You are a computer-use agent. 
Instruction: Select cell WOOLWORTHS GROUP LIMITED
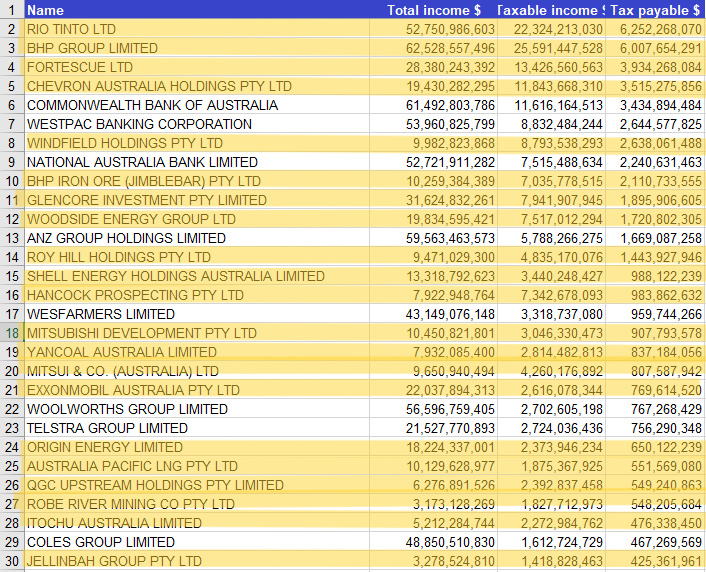[197, 409]
